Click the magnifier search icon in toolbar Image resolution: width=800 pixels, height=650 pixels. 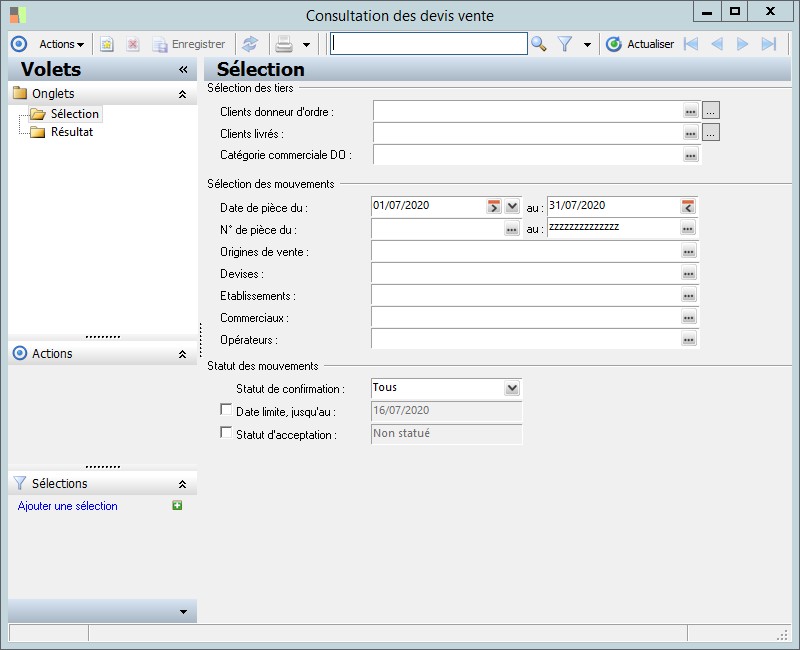pos(539,44)
